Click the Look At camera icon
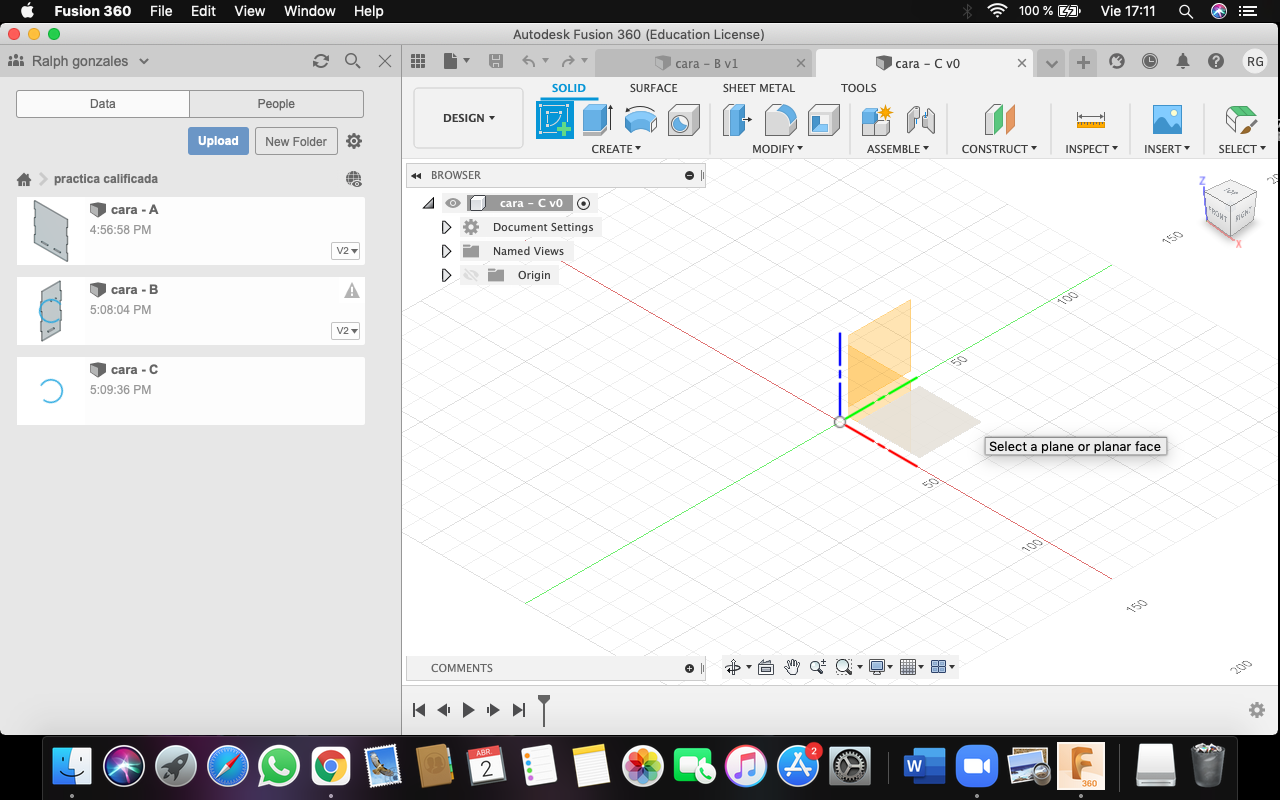1280x800 pixels. click(766, 667)
